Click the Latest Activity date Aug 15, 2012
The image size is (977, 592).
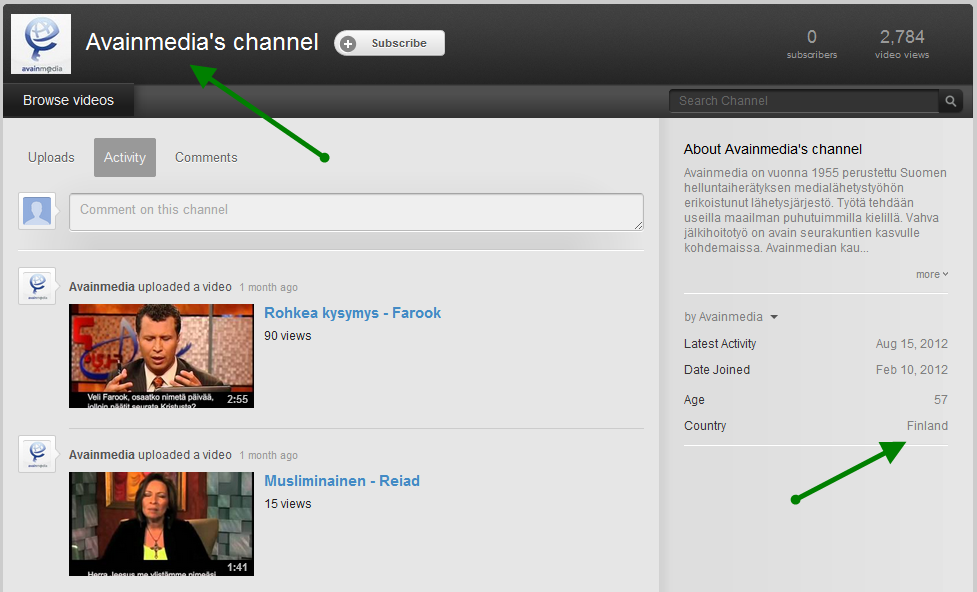[x=912, y=344]
